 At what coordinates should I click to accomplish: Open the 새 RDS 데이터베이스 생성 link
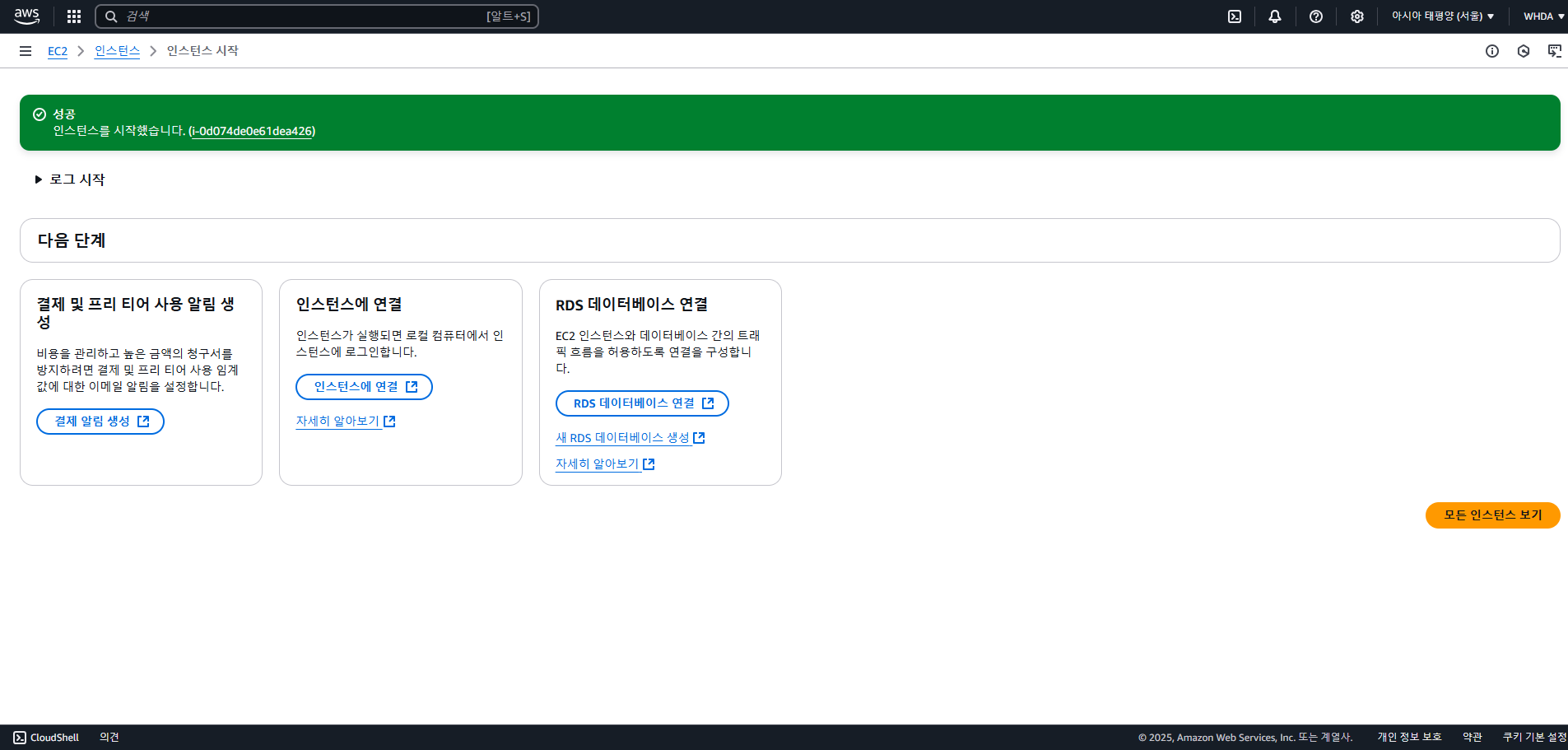click(630, 438)
